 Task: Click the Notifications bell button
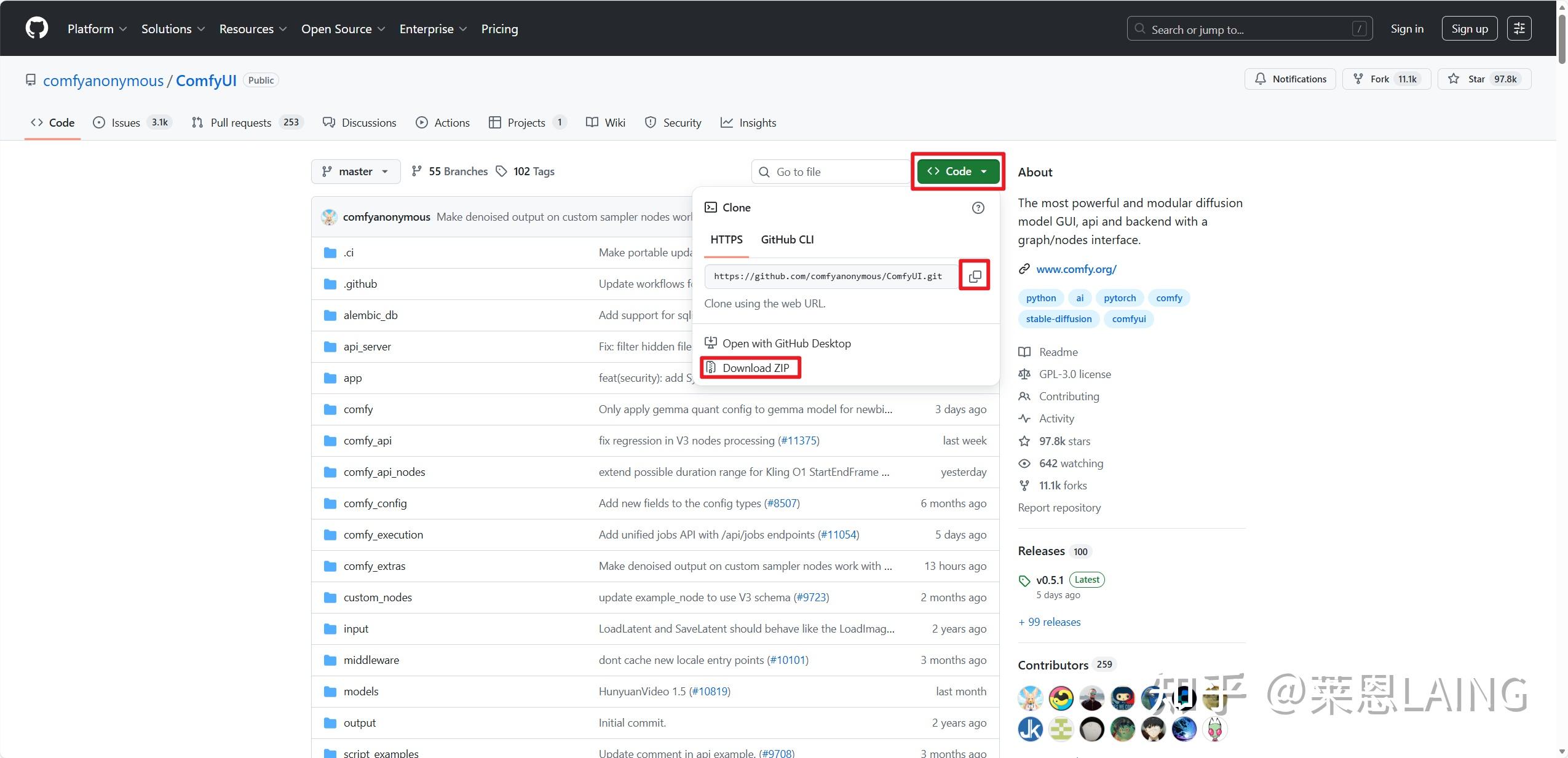1290,79
